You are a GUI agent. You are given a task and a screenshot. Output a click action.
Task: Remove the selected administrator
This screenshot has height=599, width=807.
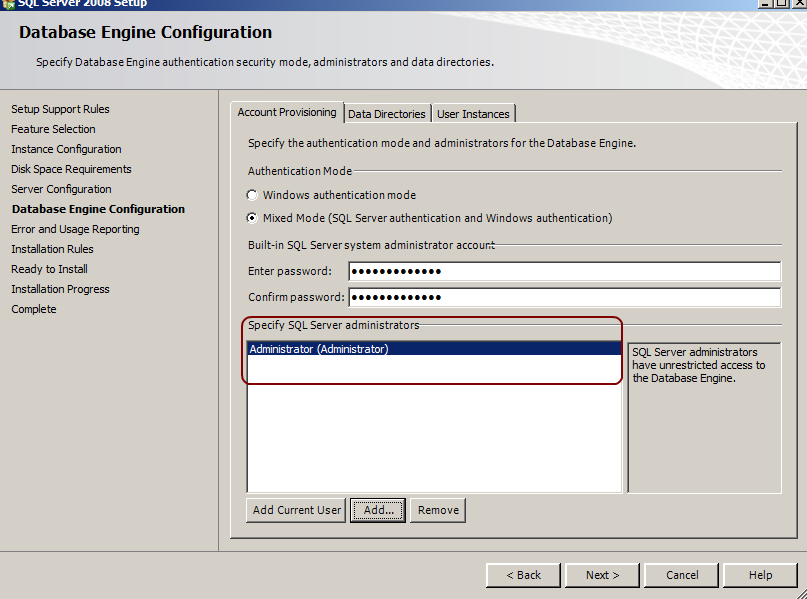click(x=438, y=510)
